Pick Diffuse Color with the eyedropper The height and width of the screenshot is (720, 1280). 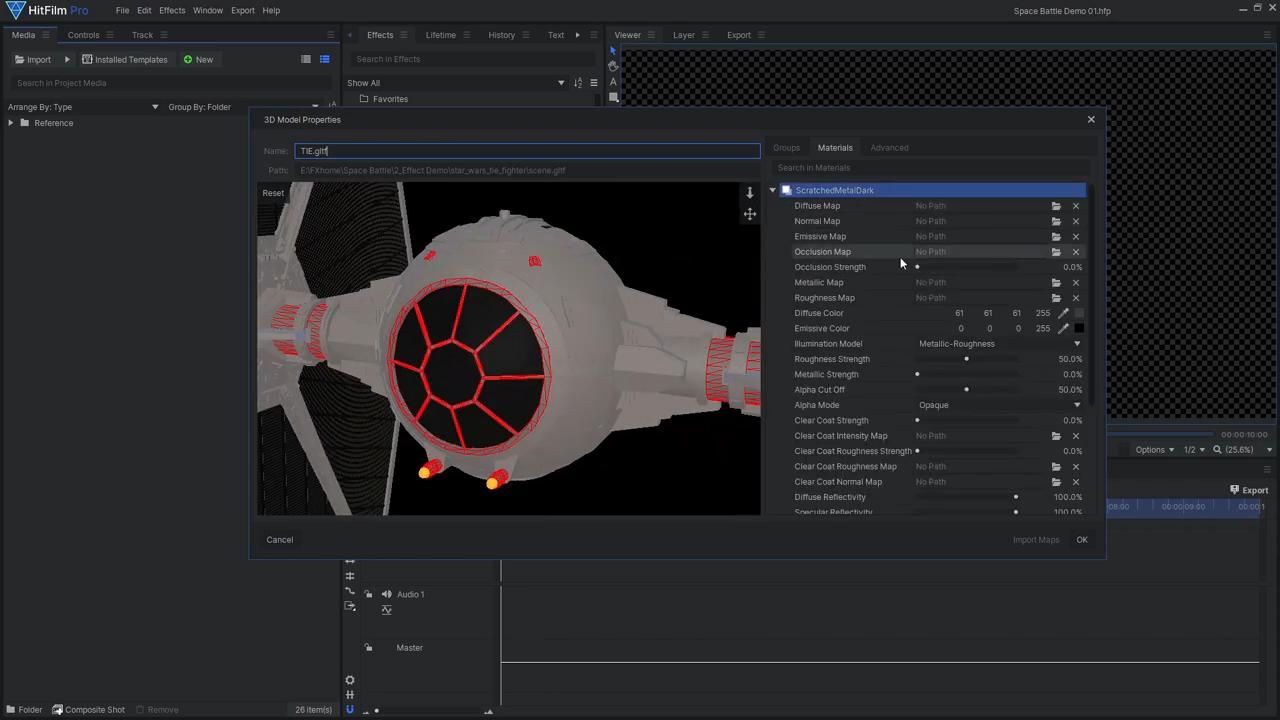click(1063, 313)
